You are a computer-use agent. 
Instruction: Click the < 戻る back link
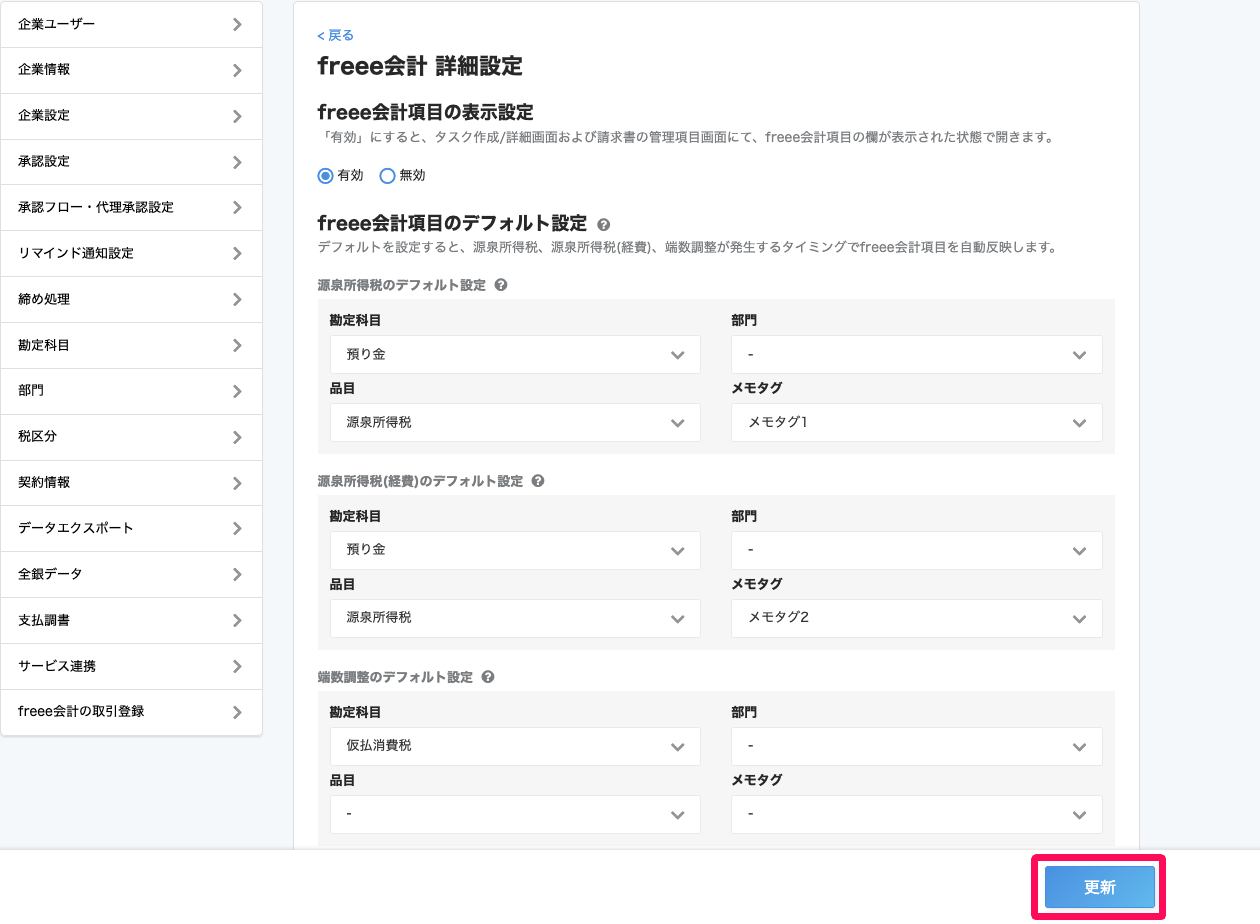tap(335, 35)
